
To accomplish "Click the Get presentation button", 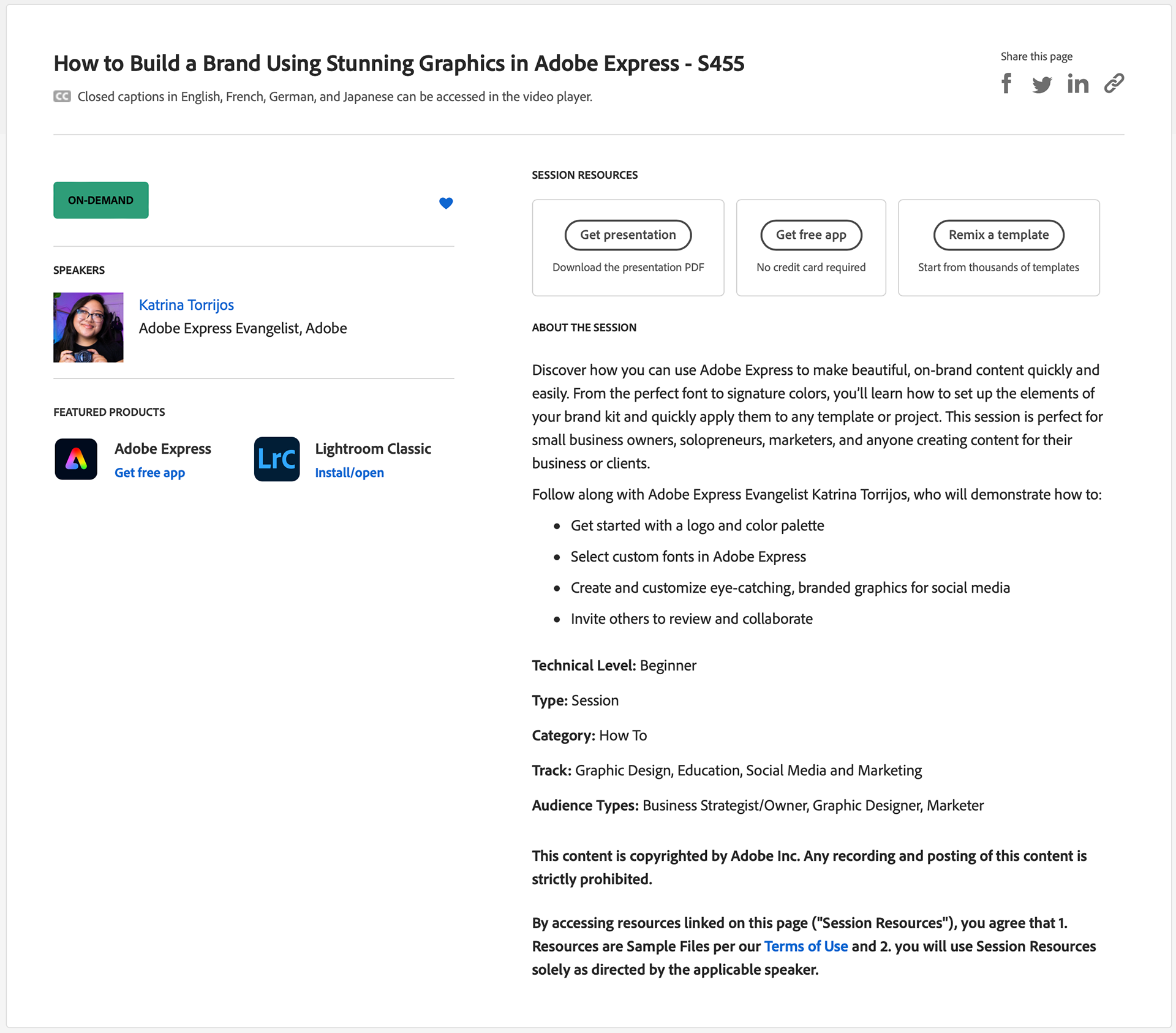I will pos(628,235).
